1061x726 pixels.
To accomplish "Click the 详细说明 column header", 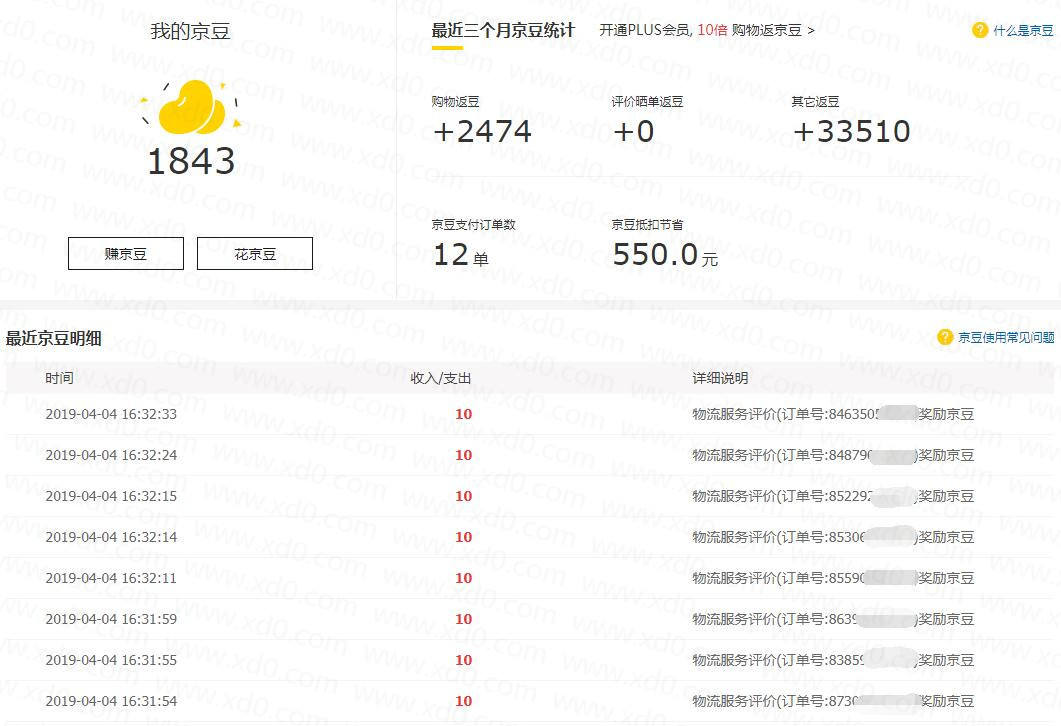I will tap(720, 378).
